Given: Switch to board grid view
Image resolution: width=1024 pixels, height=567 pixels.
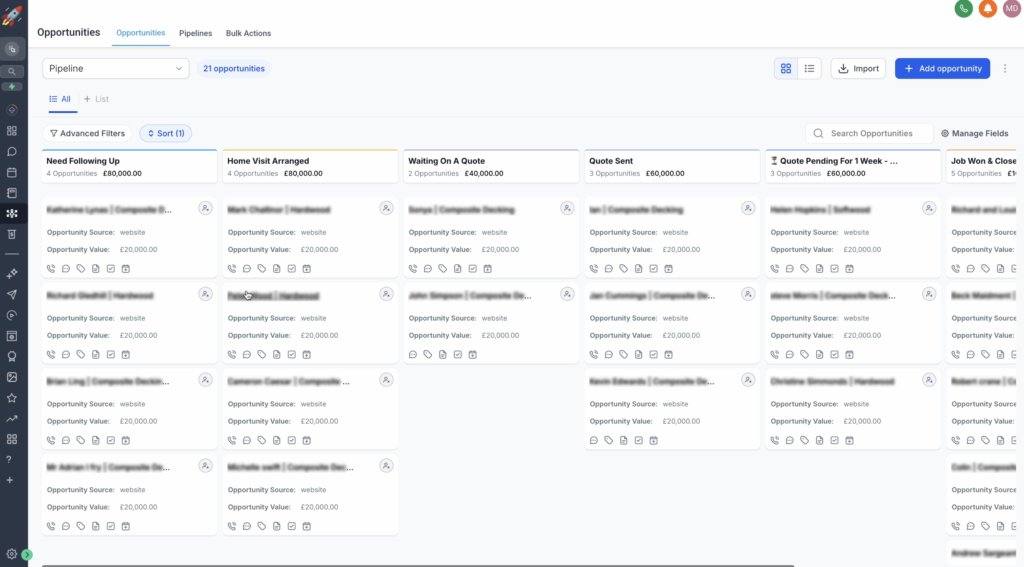Looking at the screenshot, I should pos(786,69).
